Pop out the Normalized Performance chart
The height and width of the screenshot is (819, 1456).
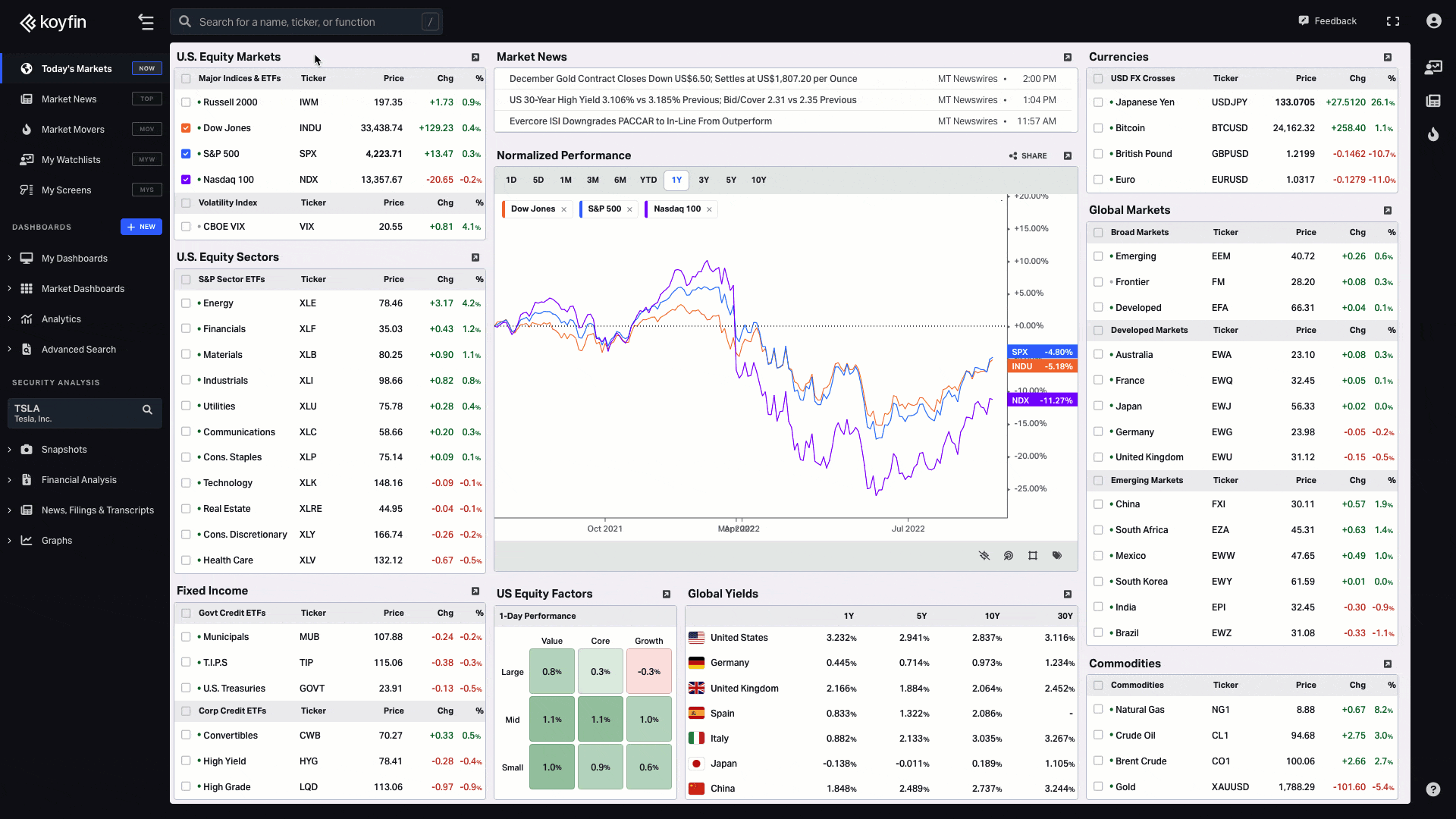coord(1068,156)
